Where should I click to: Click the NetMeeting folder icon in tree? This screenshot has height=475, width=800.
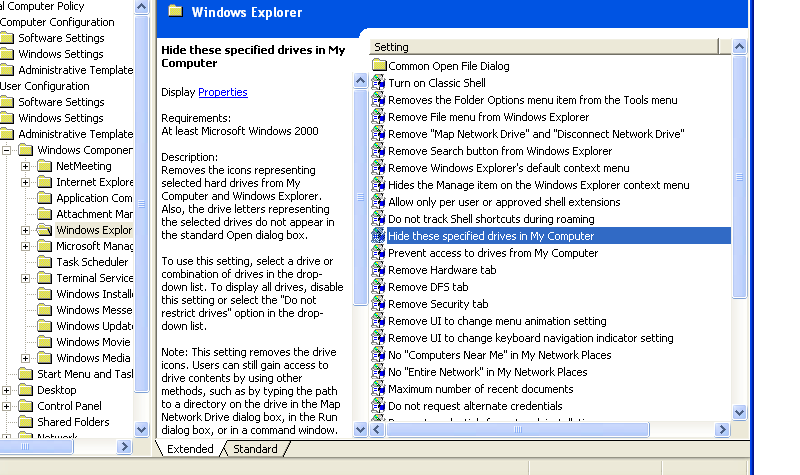[45, 166]
